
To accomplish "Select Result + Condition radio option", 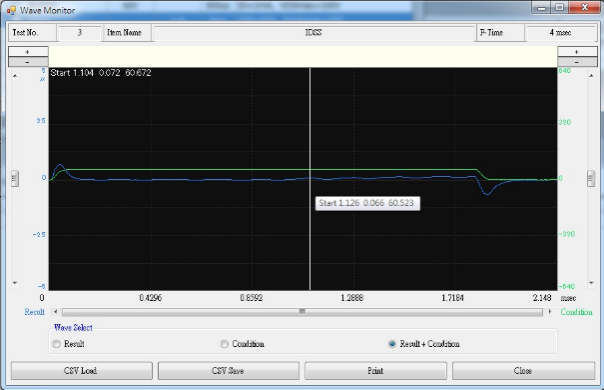I will click(x=392, y=344).
